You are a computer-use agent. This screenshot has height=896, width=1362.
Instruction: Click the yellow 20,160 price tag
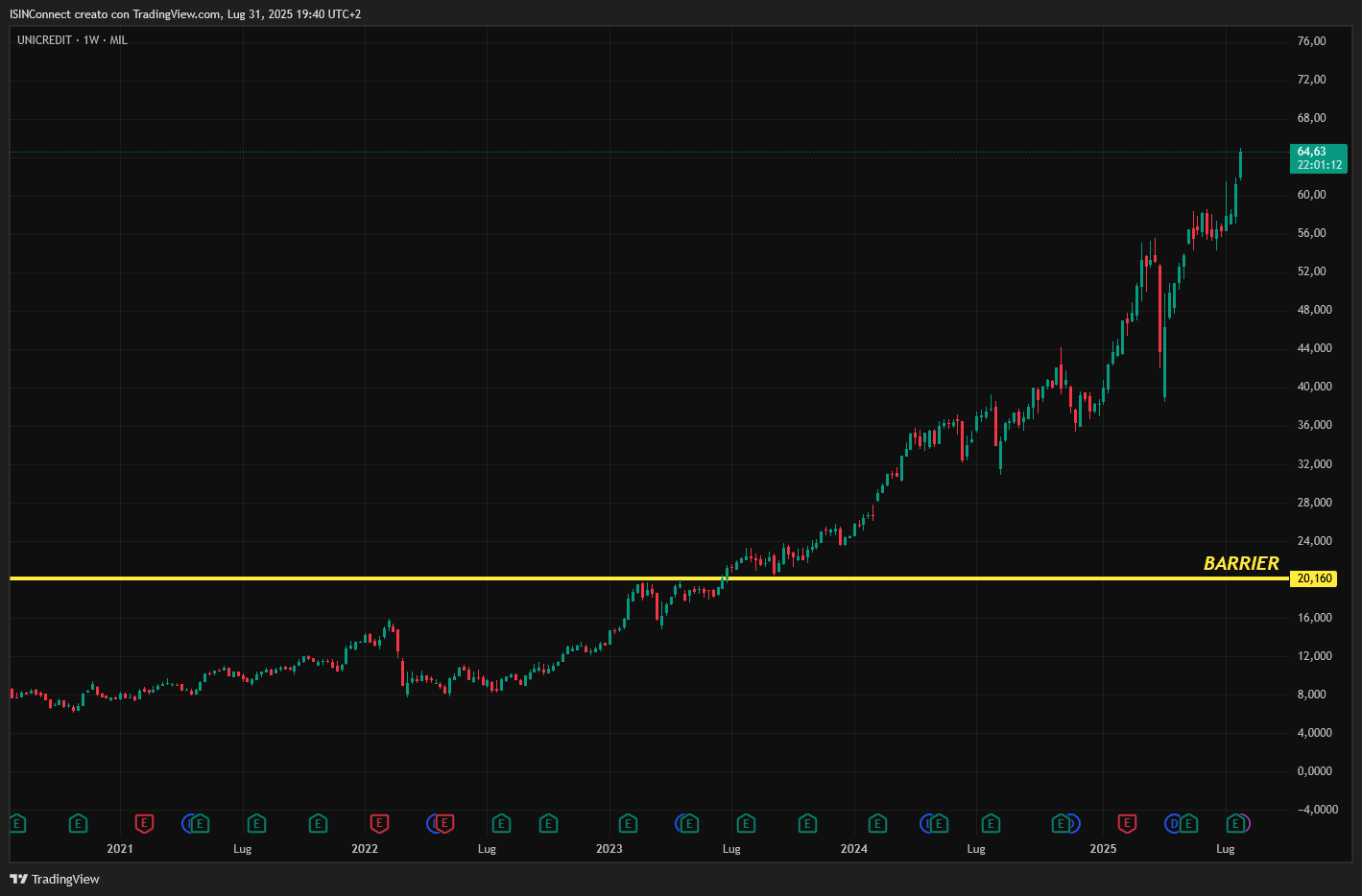coord(1314,578)
